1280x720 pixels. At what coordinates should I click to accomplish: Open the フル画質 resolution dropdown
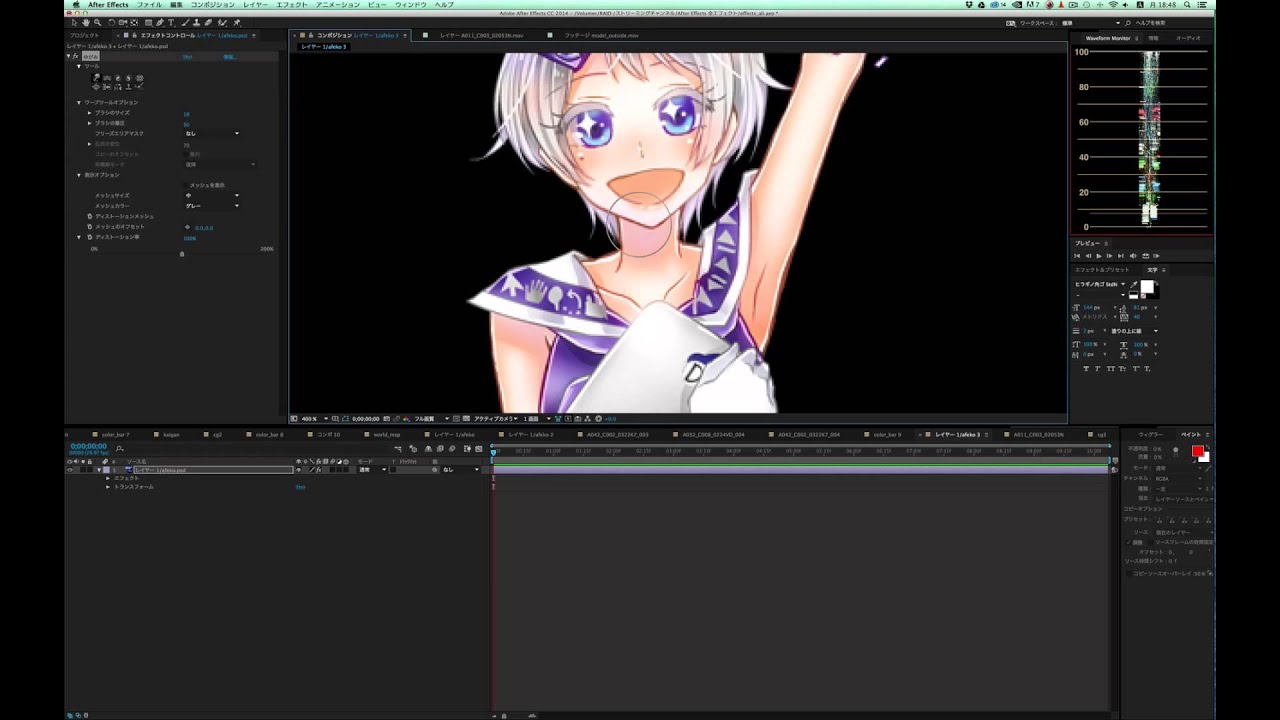tap(430, 419)
